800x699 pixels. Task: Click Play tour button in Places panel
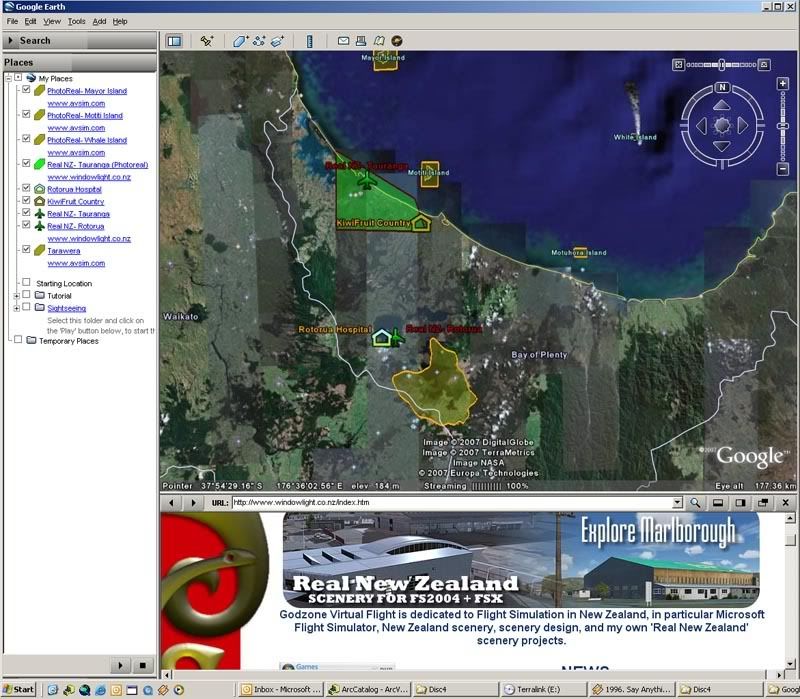[x=120, y=665]
